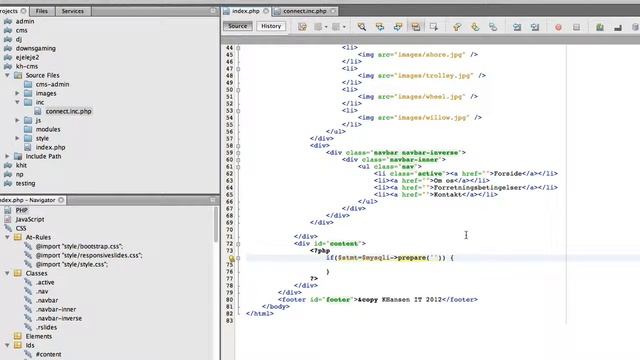Close the Navigator panel tab

pos(61,200)
